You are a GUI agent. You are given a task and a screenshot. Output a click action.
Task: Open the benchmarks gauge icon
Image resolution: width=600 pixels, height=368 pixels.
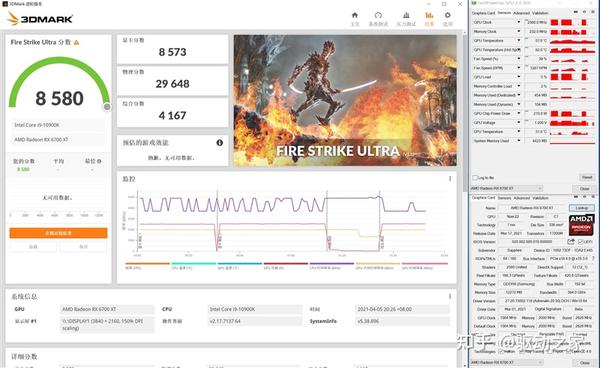(378, 15)
